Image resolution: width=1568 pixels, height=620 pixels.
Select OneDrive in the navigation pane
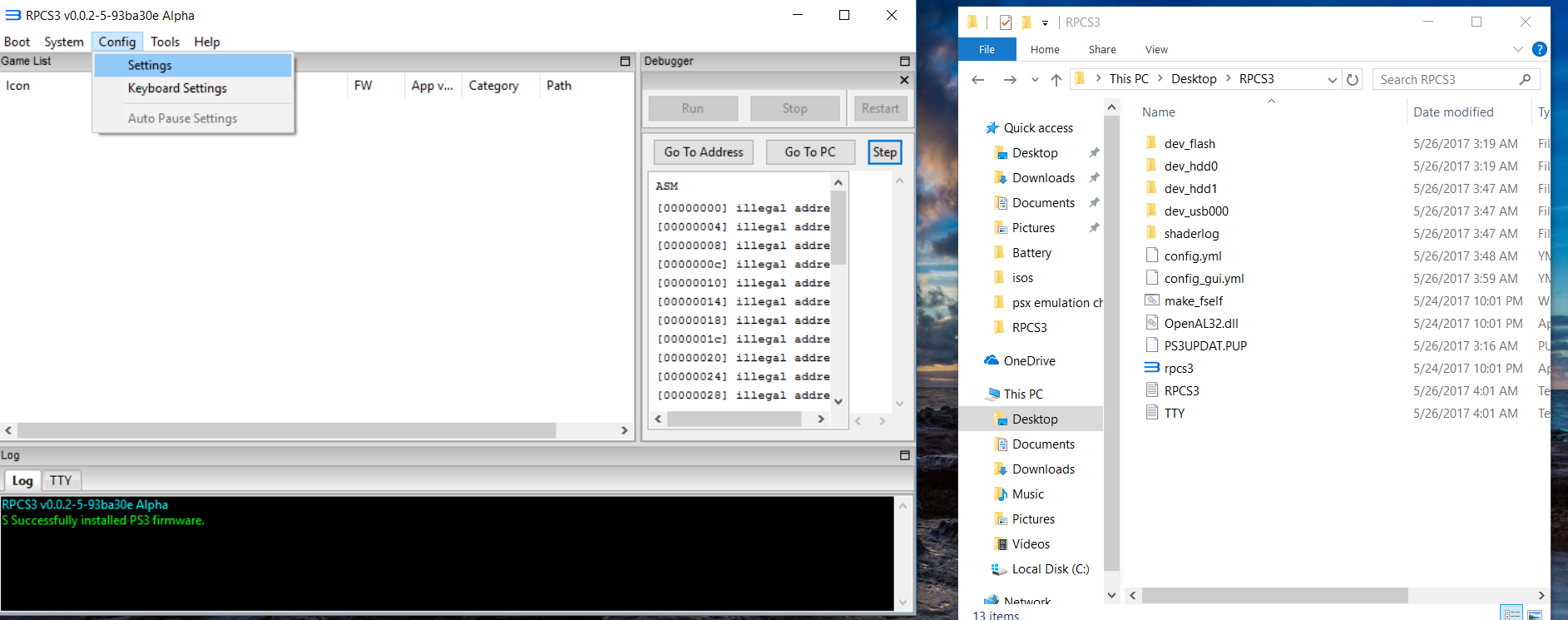[1029, 361]
